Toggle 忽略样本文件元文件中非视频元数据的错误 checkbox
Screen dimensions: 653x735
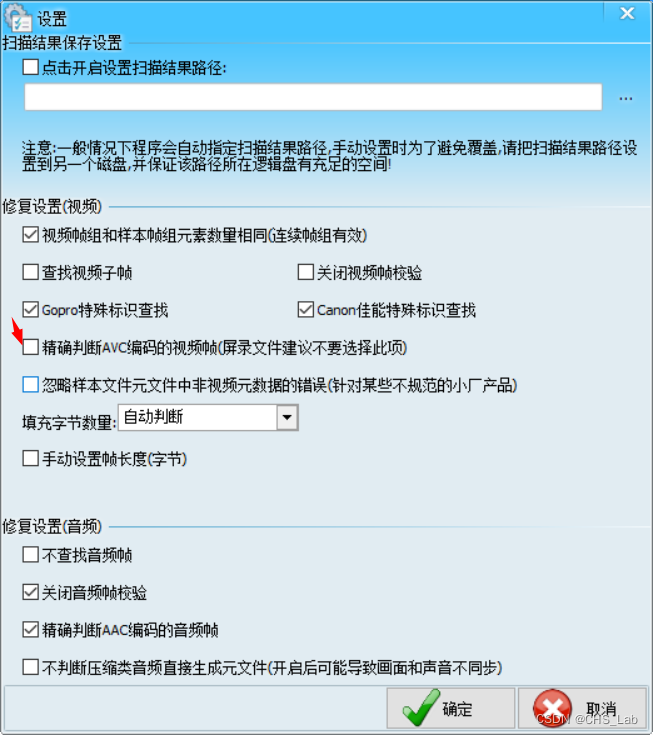tap(30, 385)
